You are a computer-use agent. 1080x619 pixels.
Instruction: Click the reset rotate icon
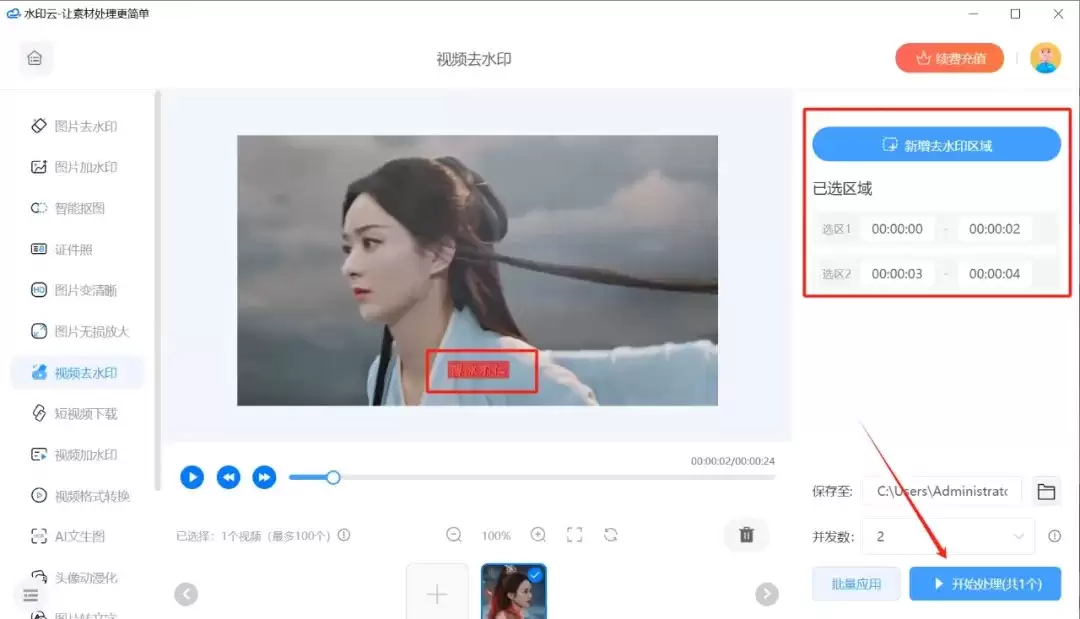pyautogui.click(x=610, y=535)
